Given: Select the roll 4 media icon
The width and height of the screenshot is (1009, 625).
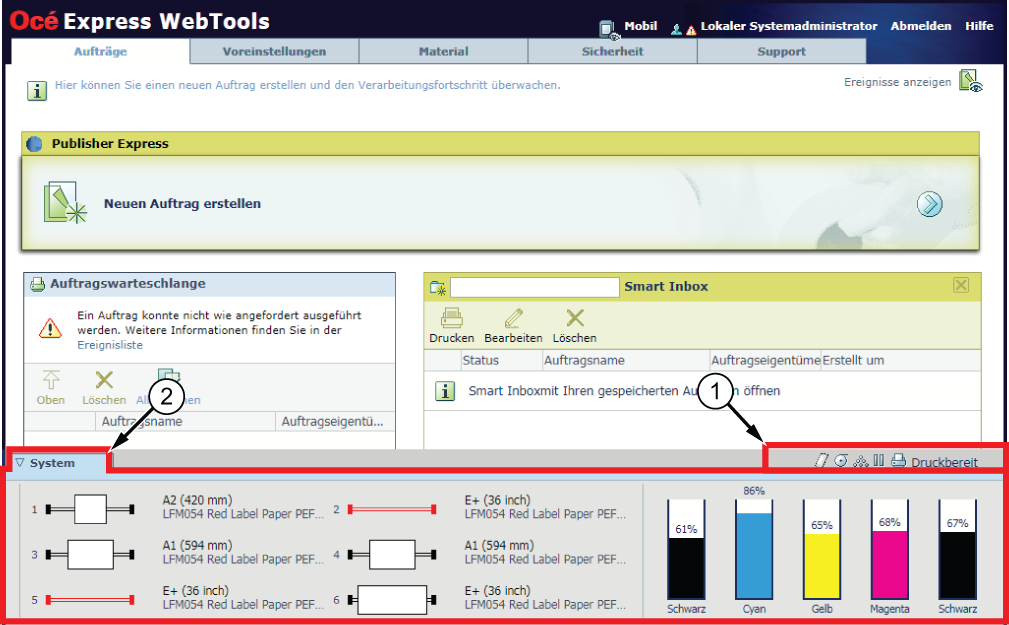Looking at the screenshot, I should pyautogui.click(x=392, y=554).
